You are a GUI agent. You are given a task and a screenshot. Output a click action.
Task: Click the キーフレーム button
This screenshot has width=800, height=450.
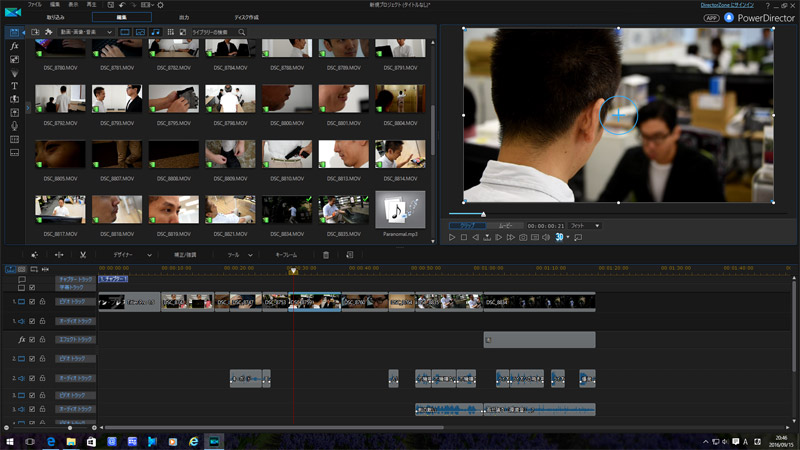coord(286,255)
